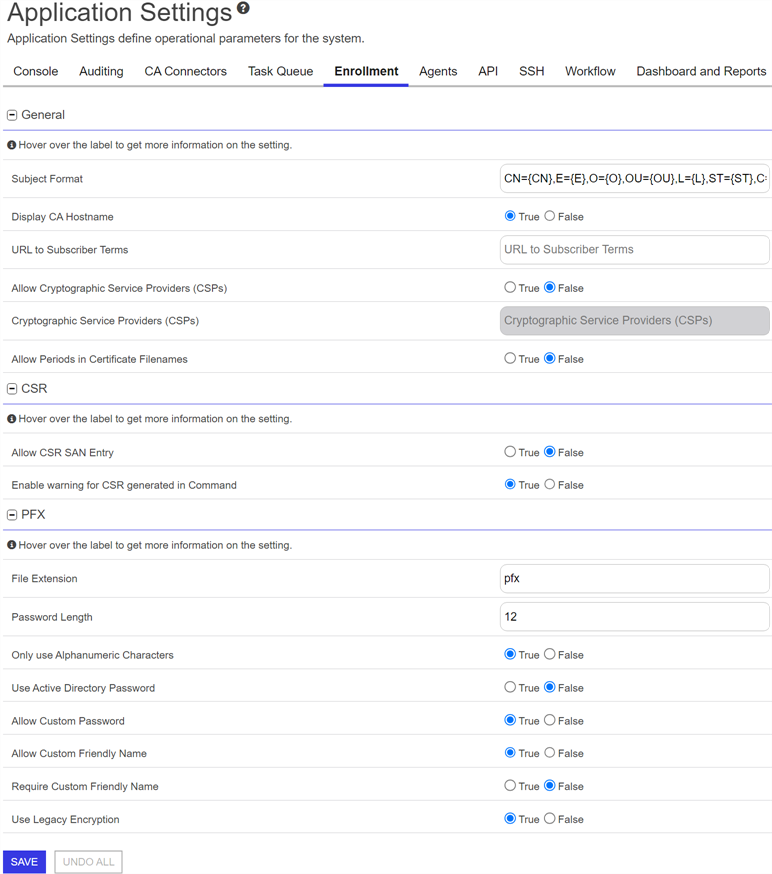The image size is (772, 874).
Task: Click the URL to Subscriber Terms field
Action: point(634,250)
